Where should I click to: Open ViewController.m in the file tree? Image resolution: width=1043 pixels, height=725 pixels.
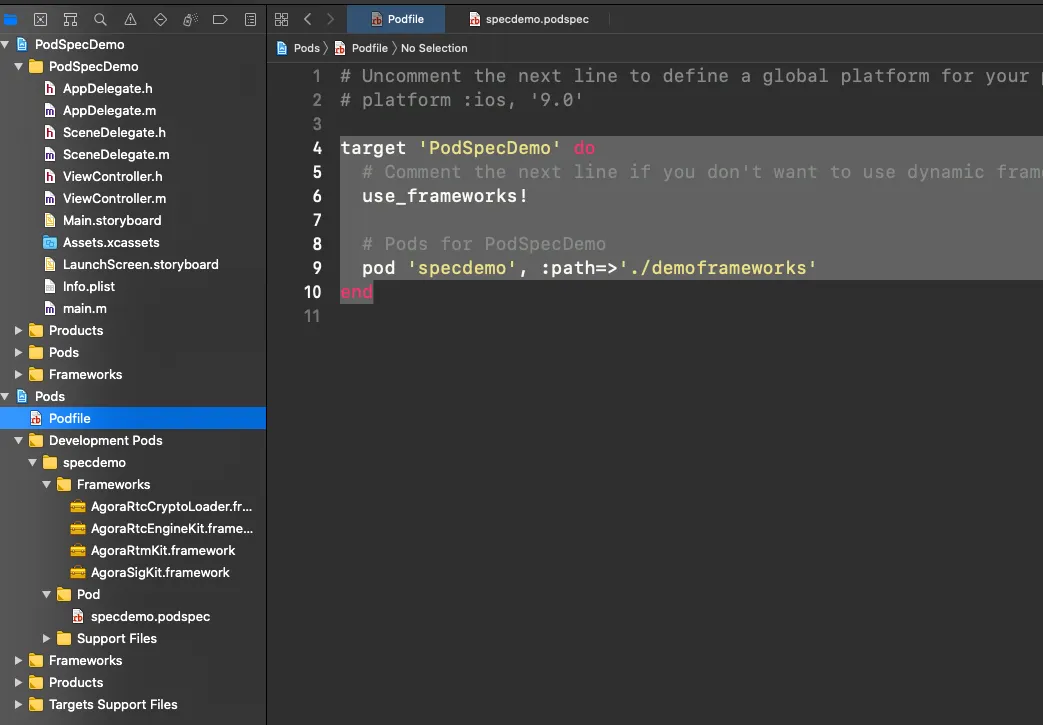[114, 198]
